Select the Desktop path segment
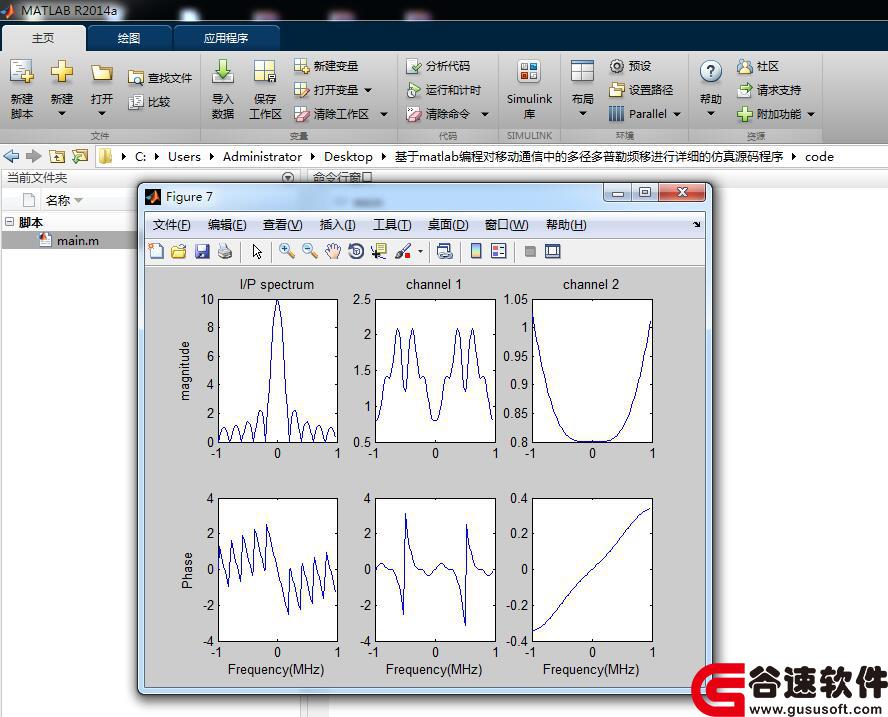The width and height of the screenshot is (888, 717). (x=348, y=156)
